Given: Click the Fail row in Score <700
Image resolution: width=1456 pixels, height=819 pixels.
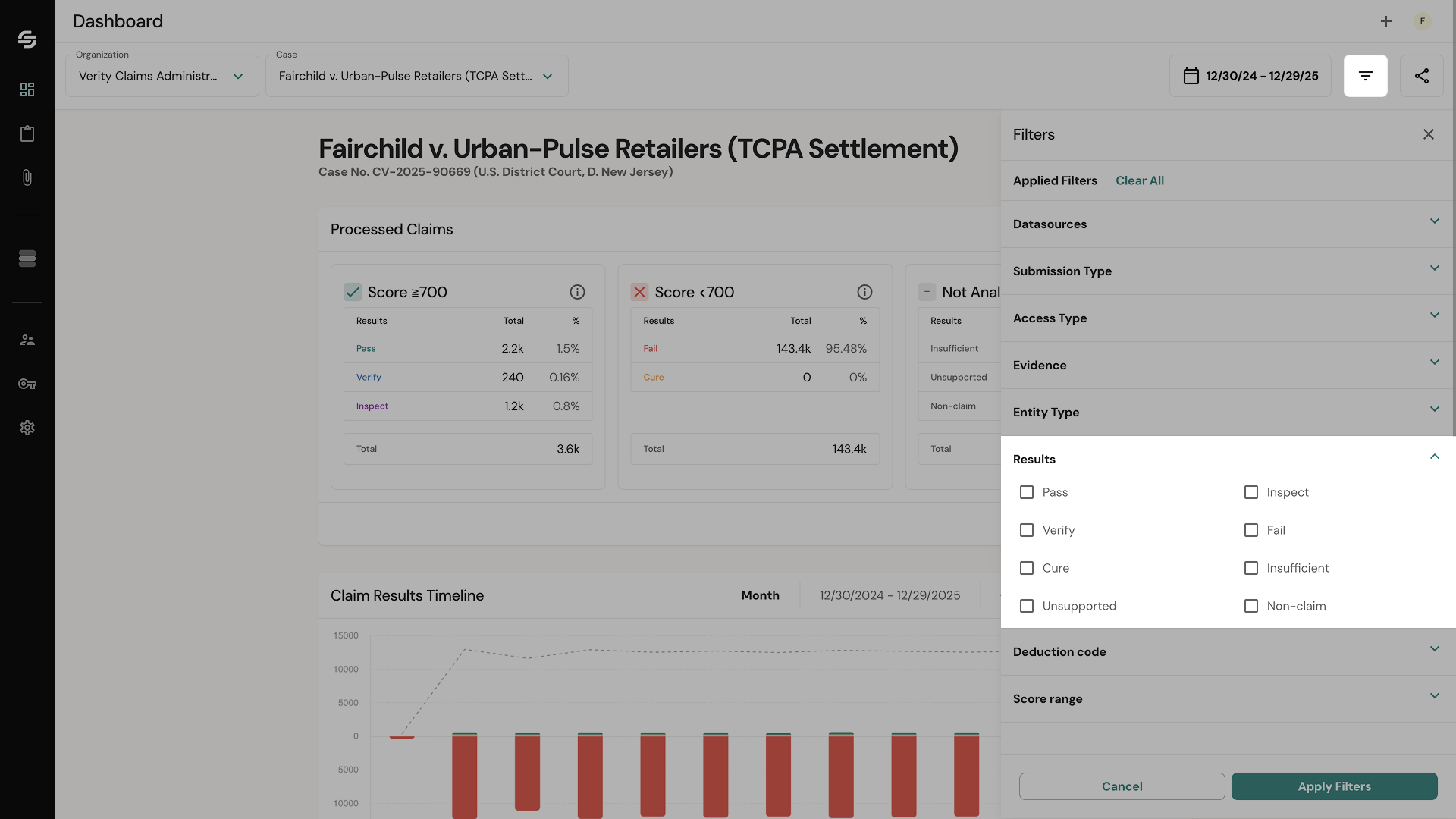Looking at the screenshot, I should coord(755,349).
